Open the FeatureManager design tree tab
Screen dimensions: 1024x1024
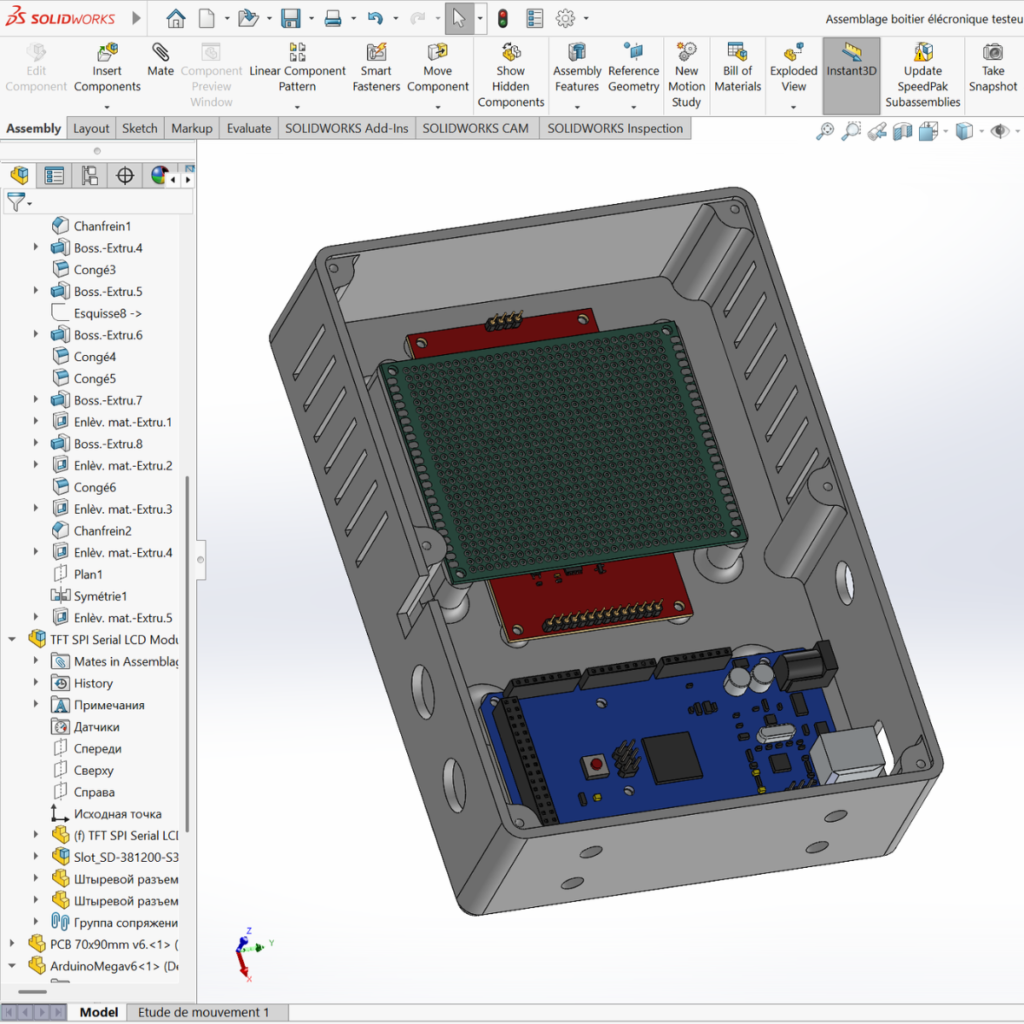[20, 175]
